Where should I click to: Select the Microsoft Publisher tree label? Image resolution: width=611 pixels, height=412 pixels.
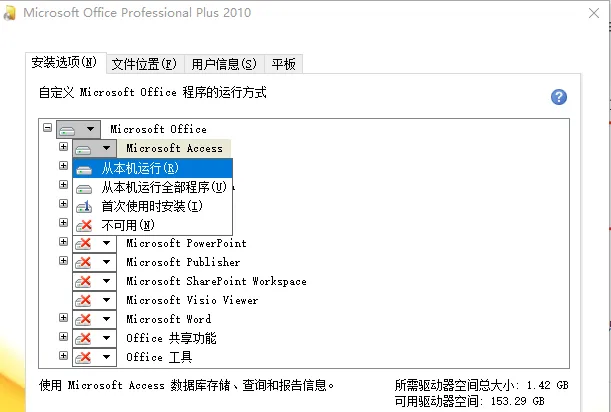point(183,262)
